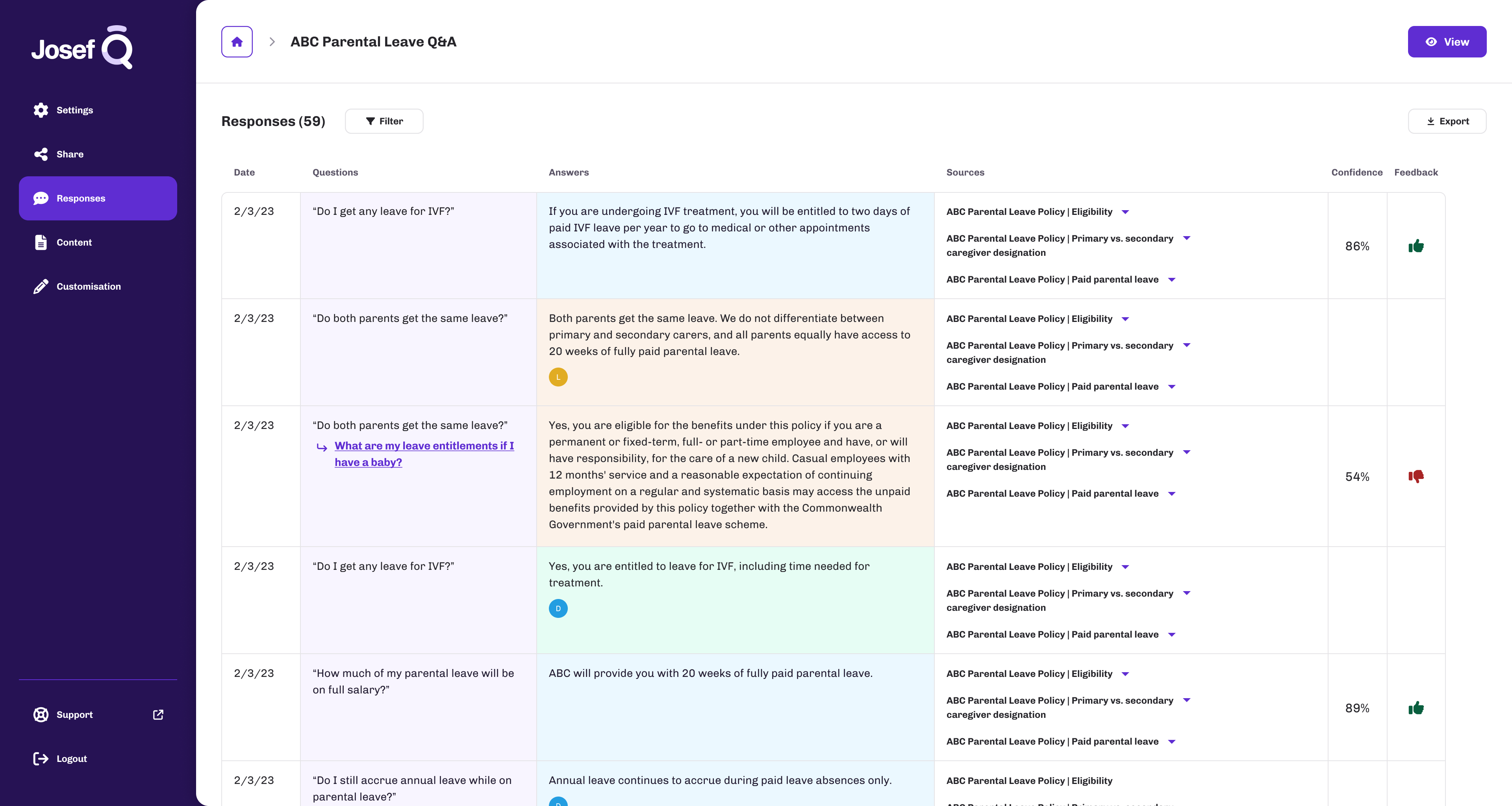Expand Paid parental leave source in first row
Viewport: 1512px width, 806px height.
tap(1171, 280)
